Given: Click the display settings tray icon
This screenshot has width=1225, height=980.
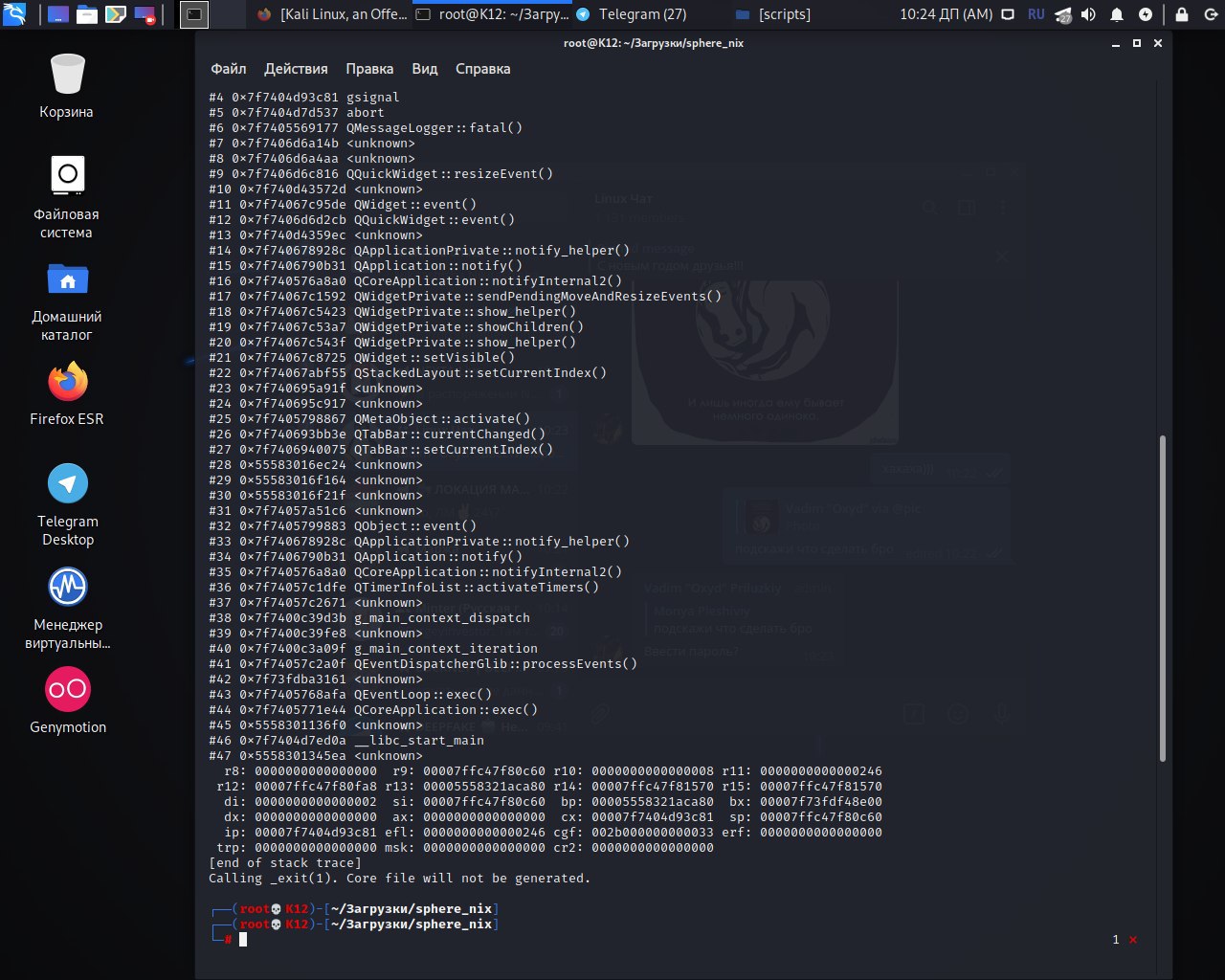Looking at the screenshot, I should 1008,14.
